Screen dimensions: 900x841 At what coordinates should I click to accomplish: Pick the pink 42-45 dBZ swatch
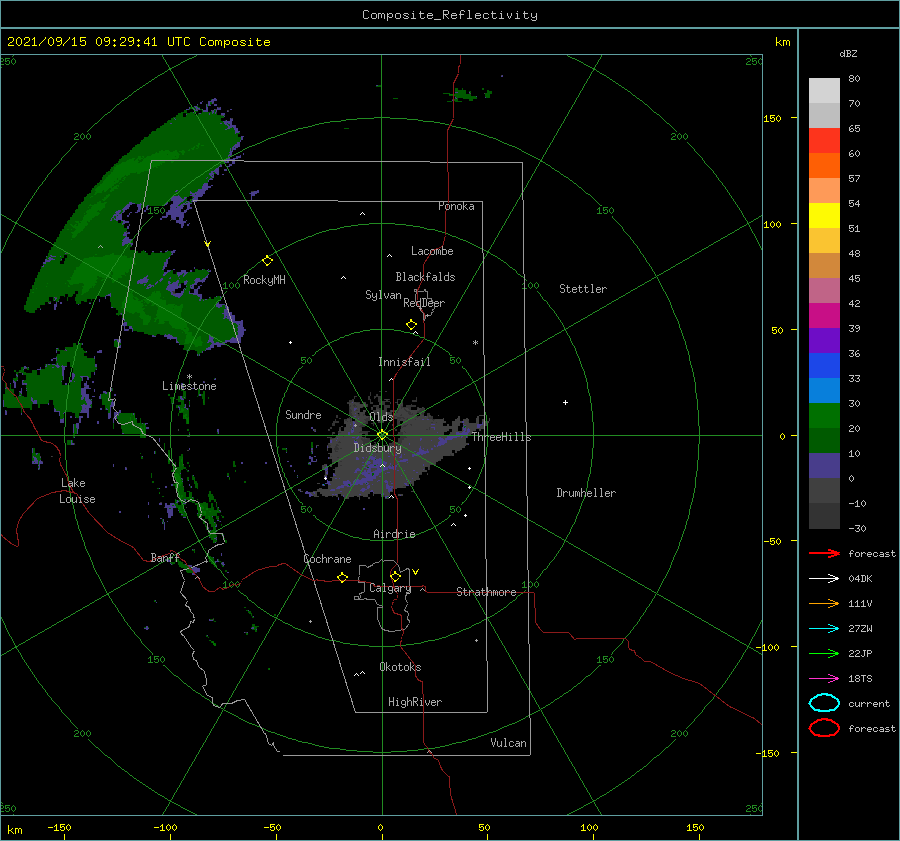point(824,291)
